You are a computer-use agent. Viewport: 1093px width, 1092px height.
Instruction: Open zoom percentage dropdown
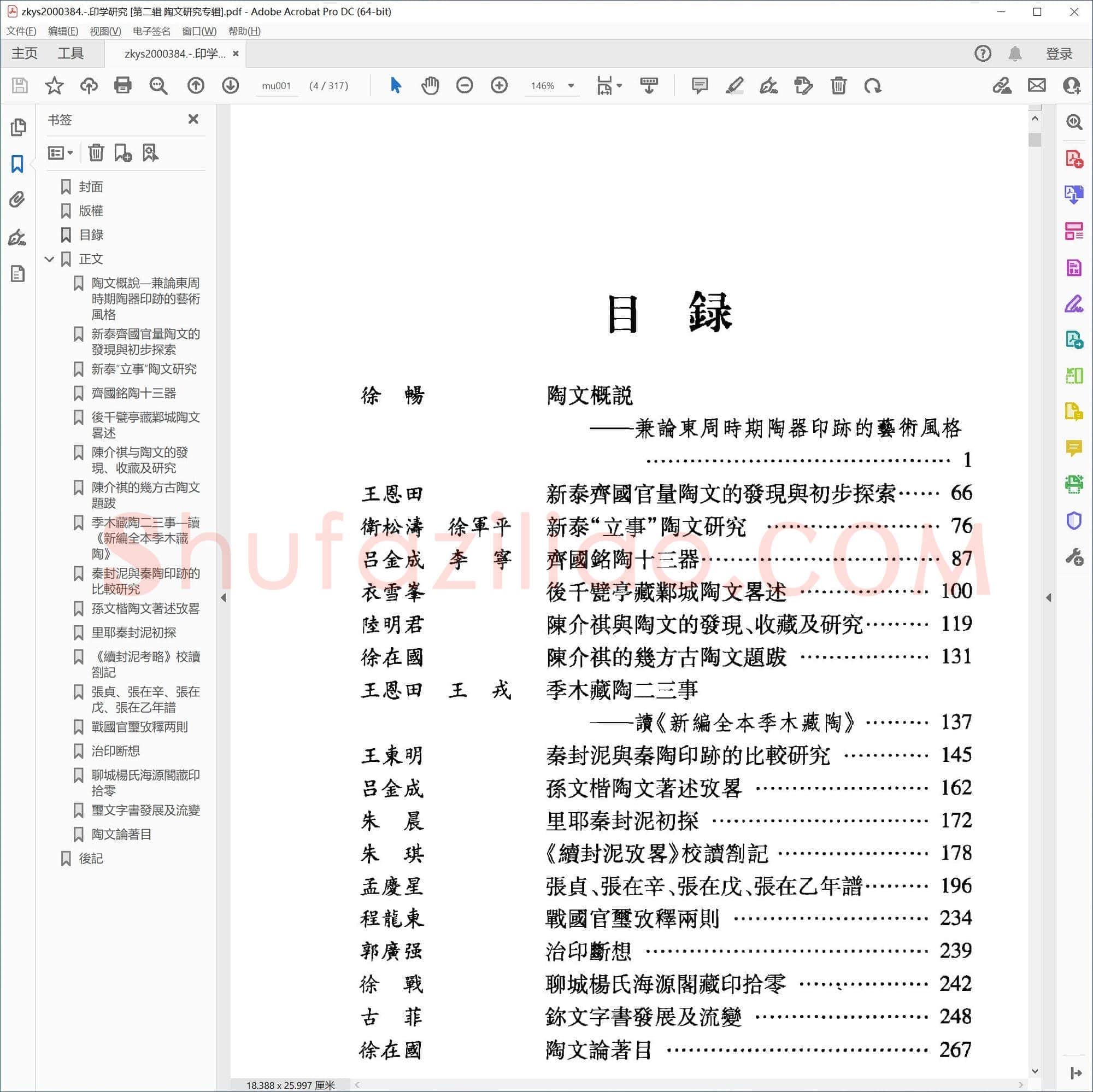[x=572, y=86]
